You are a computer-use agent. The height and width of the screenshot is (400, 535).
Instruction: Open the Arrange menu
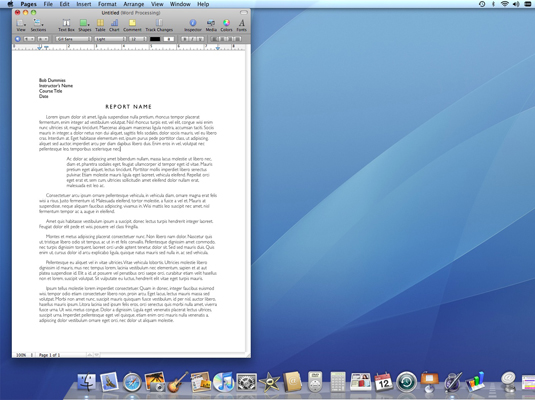[x=133, y=4]
